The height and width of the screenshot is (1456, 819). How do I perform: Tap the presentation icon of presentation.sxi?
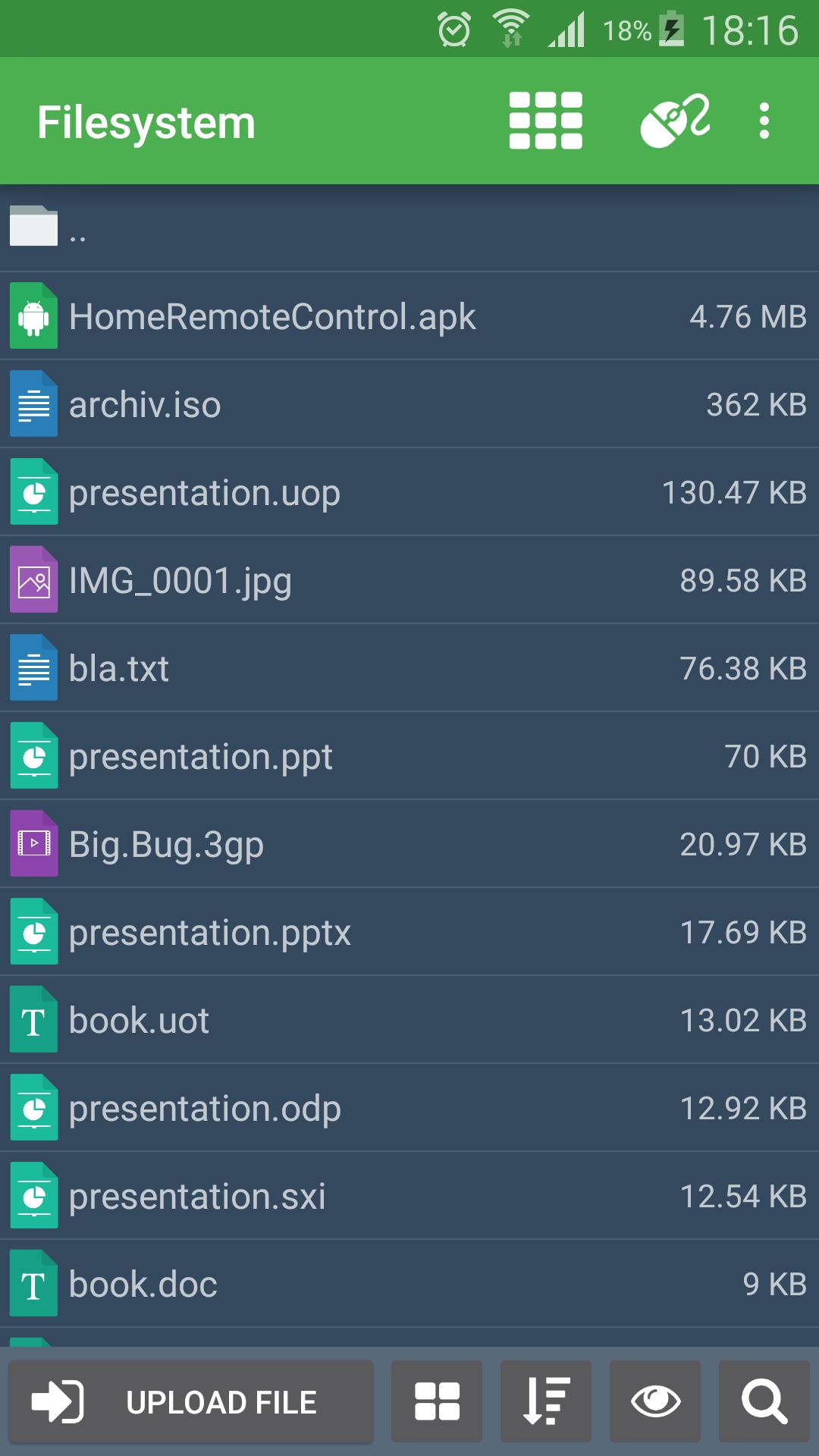tap(33, 1196)
